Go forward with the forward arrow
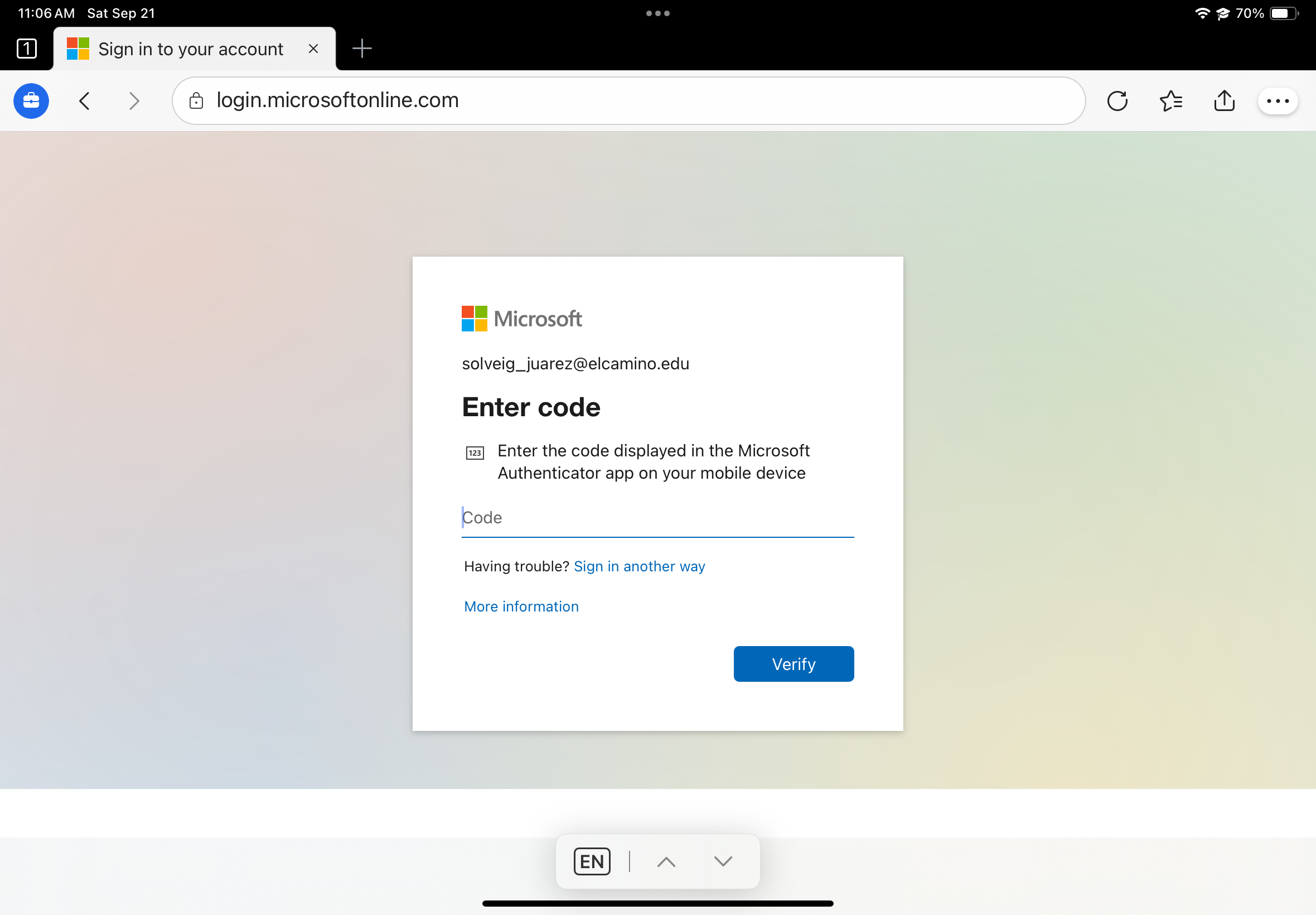The image size is (1316, 915). [x=134, y=101]
